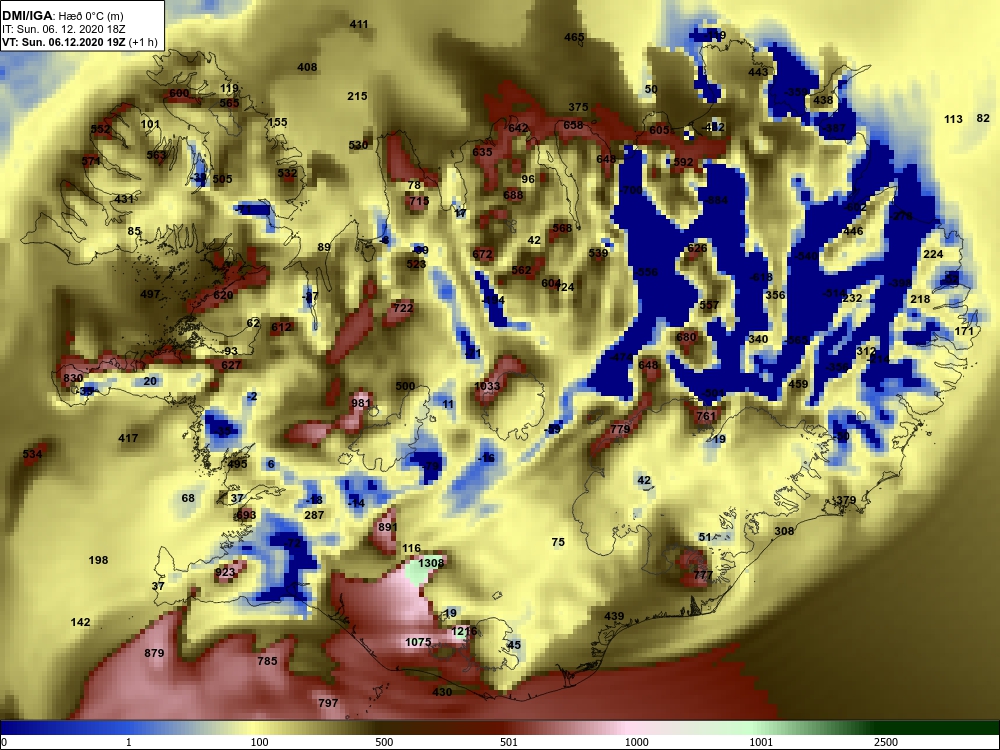Select the map value '1075'
The image size is (1000, 750).
coord(418,642)
